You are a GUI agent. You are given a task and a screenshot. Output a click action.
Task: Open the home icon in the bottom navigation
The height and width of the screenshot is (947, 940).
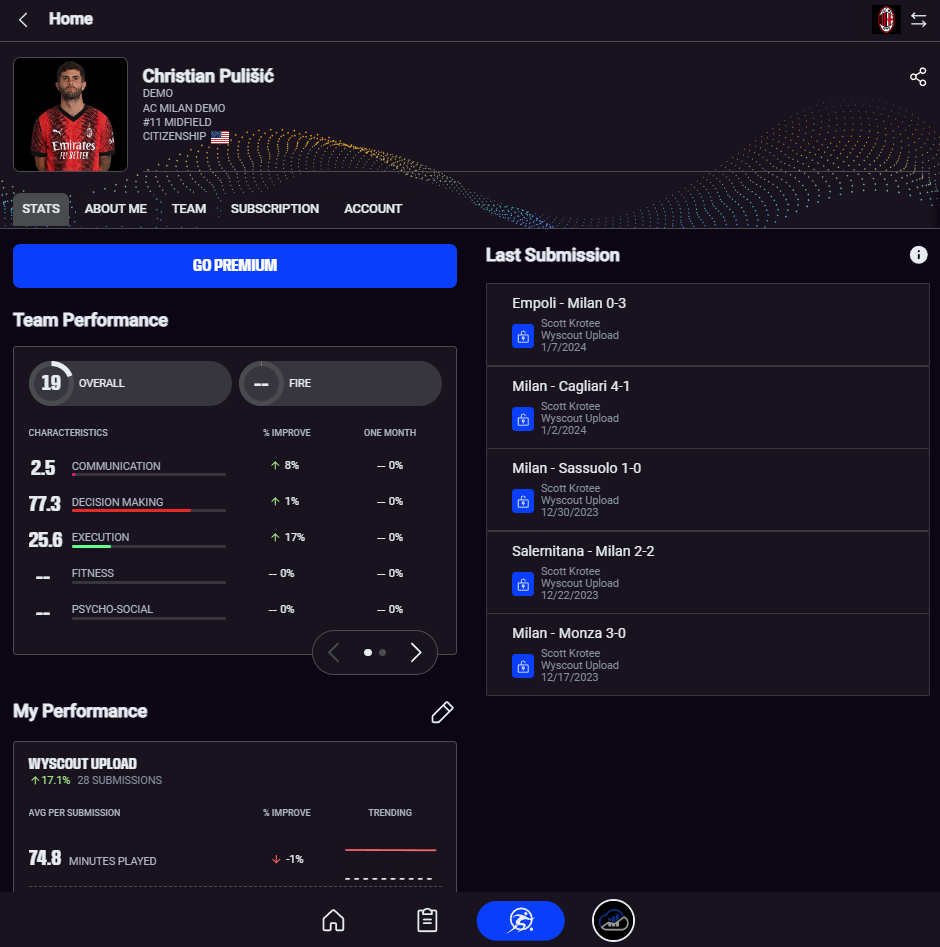333,920
